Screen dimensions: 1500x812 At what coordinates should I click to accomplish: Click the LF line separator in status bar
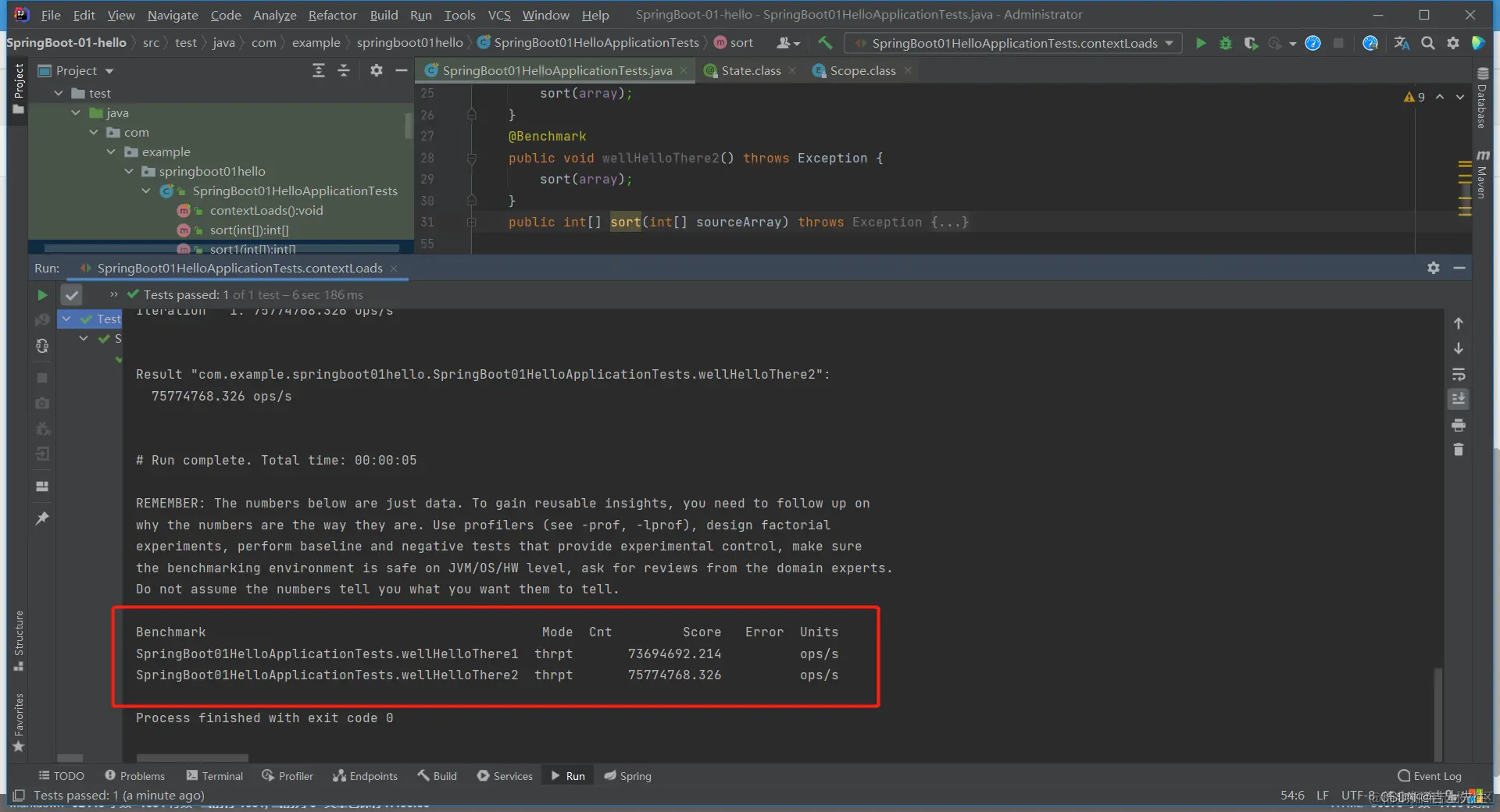point(1322,796)
